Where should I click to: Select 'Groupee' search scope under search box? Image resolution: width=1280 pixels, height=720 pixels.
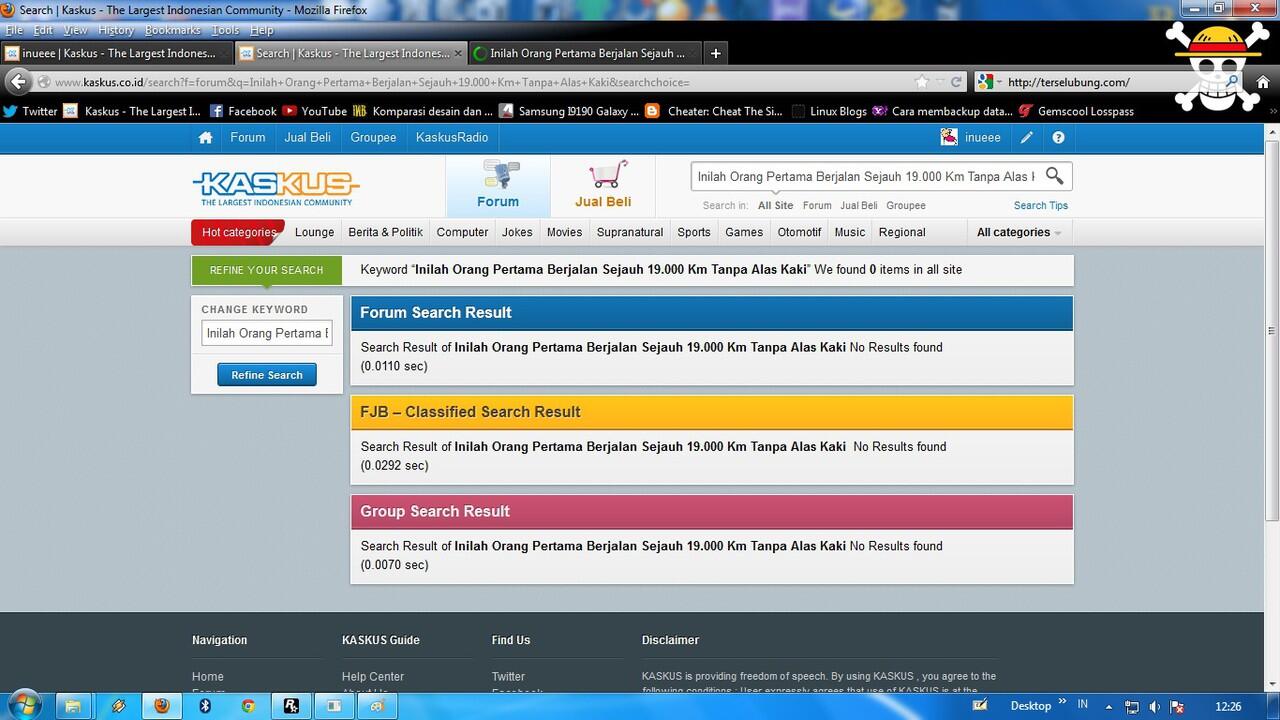[906, 206]
